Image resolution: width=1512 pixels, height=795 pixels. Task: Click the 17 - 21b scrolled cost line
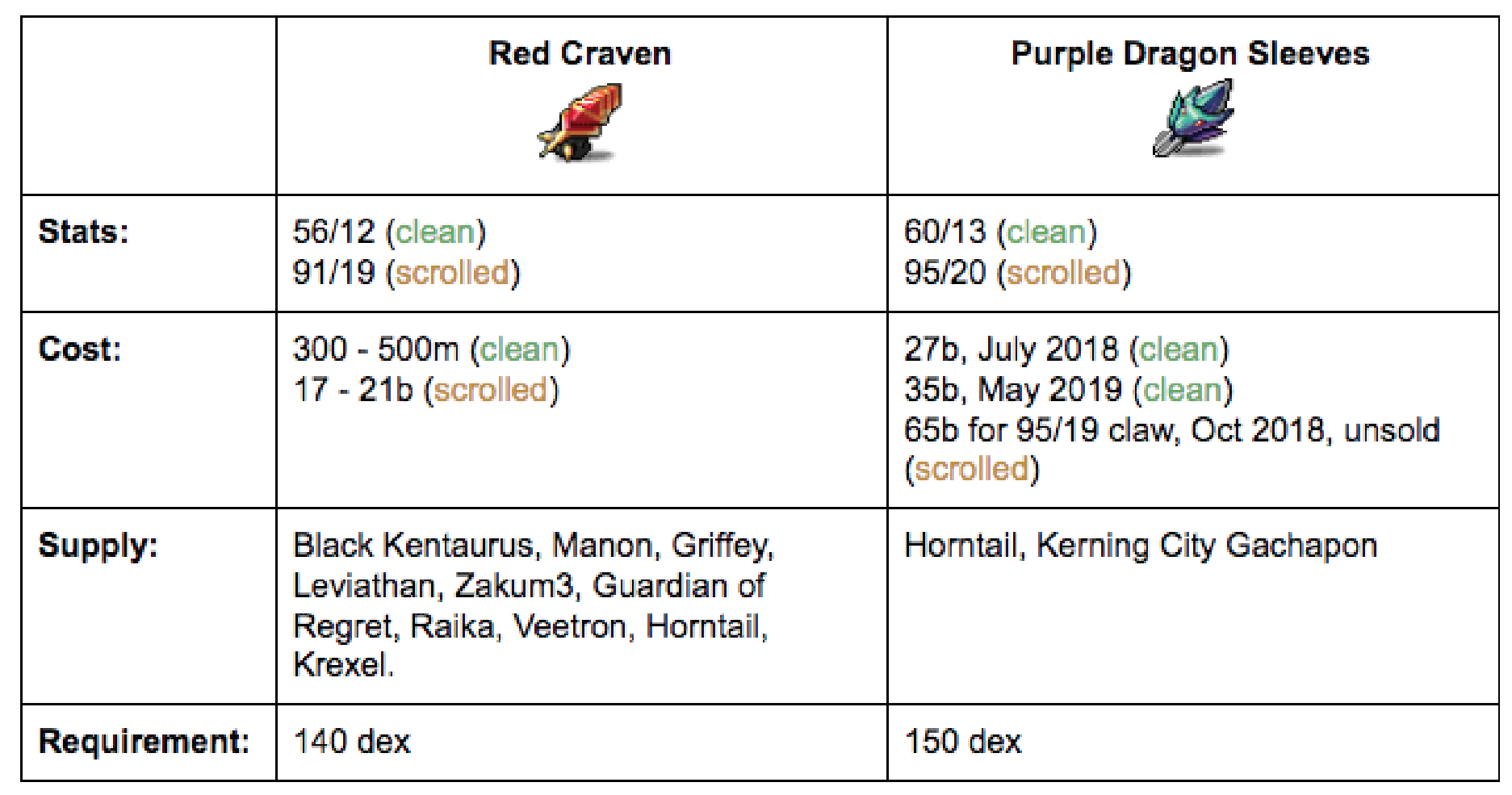click(425, 390)
